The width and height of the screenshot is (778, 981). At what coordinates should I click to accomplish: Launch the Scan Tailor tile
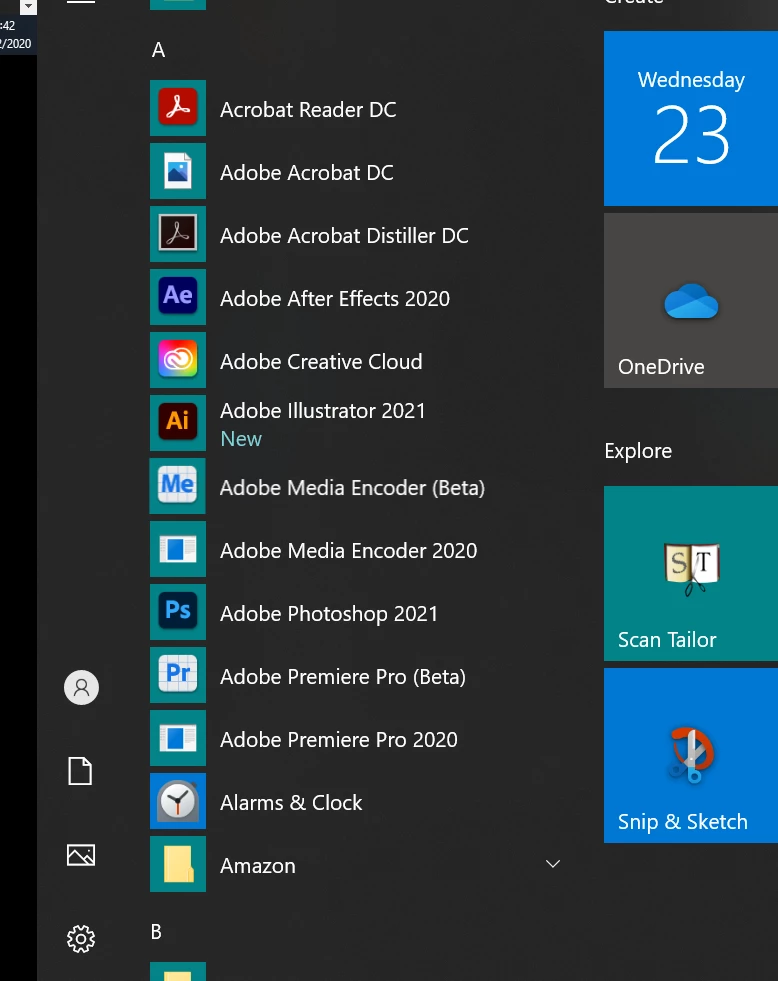point(690,573)
